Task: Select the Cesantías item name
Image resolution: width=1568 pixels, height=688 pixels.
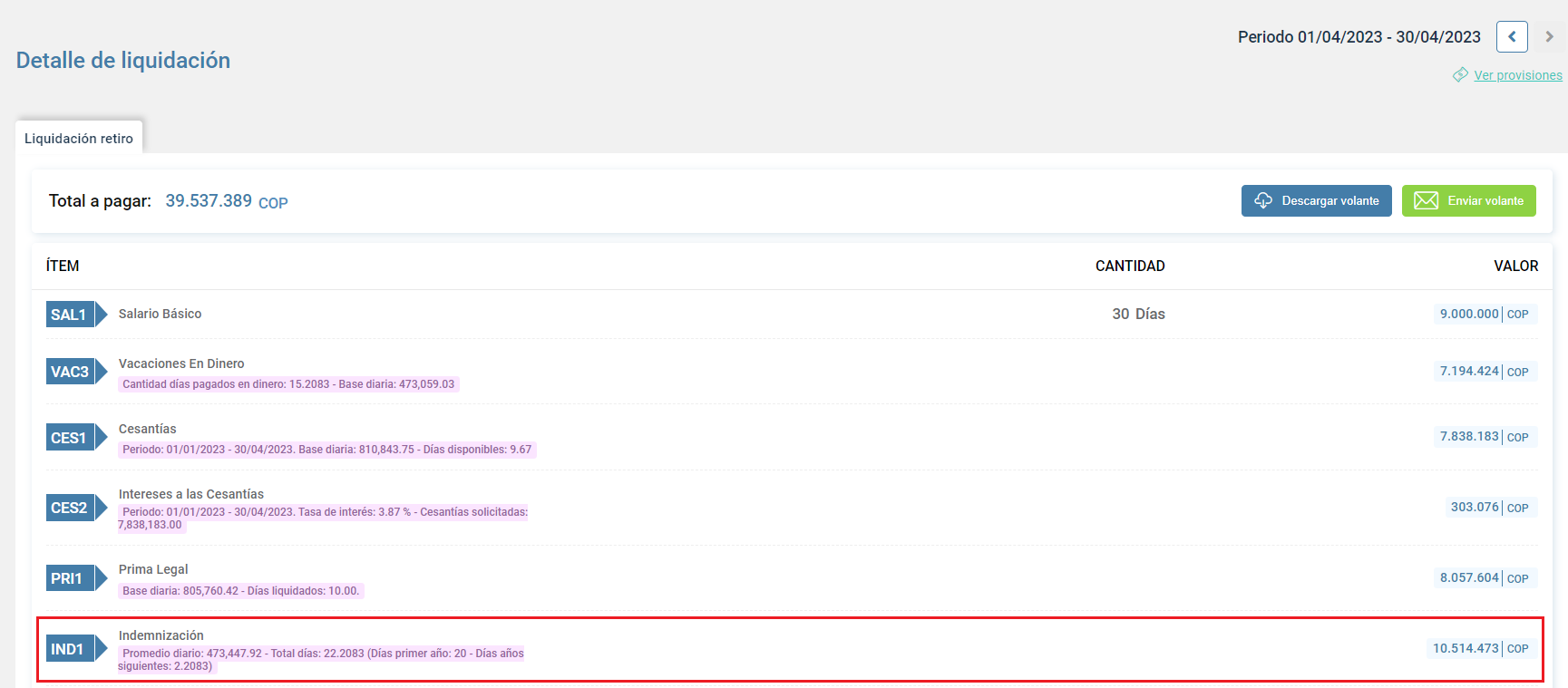Action: point(147,429)
